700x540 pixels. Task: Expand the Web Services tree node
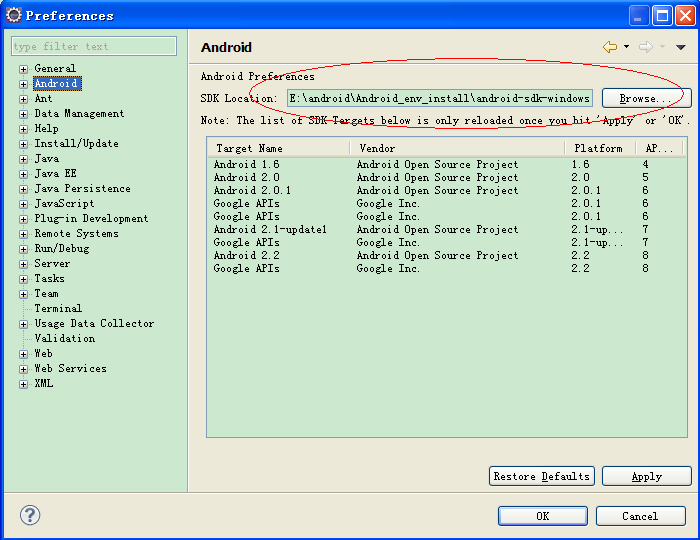(24, 369)
